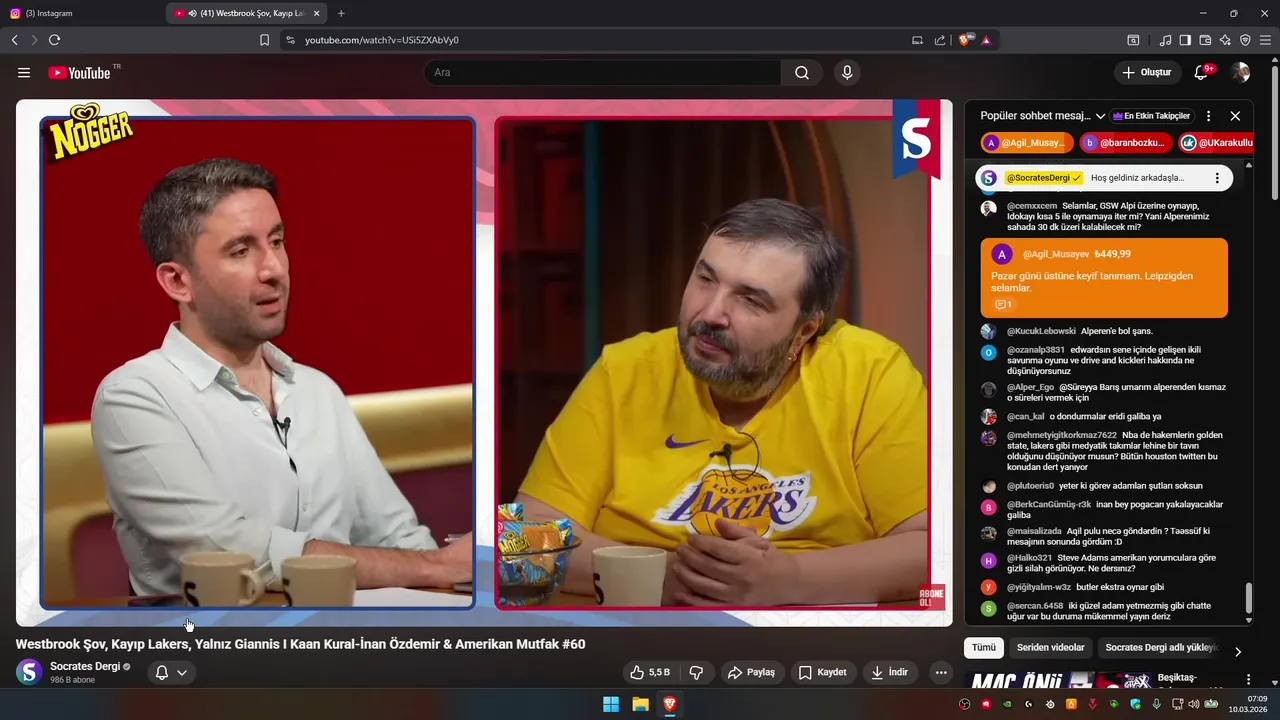Open live chat more options menu
The height and width of the screenshot is (720, 1280).
[x=1208, y=116]
